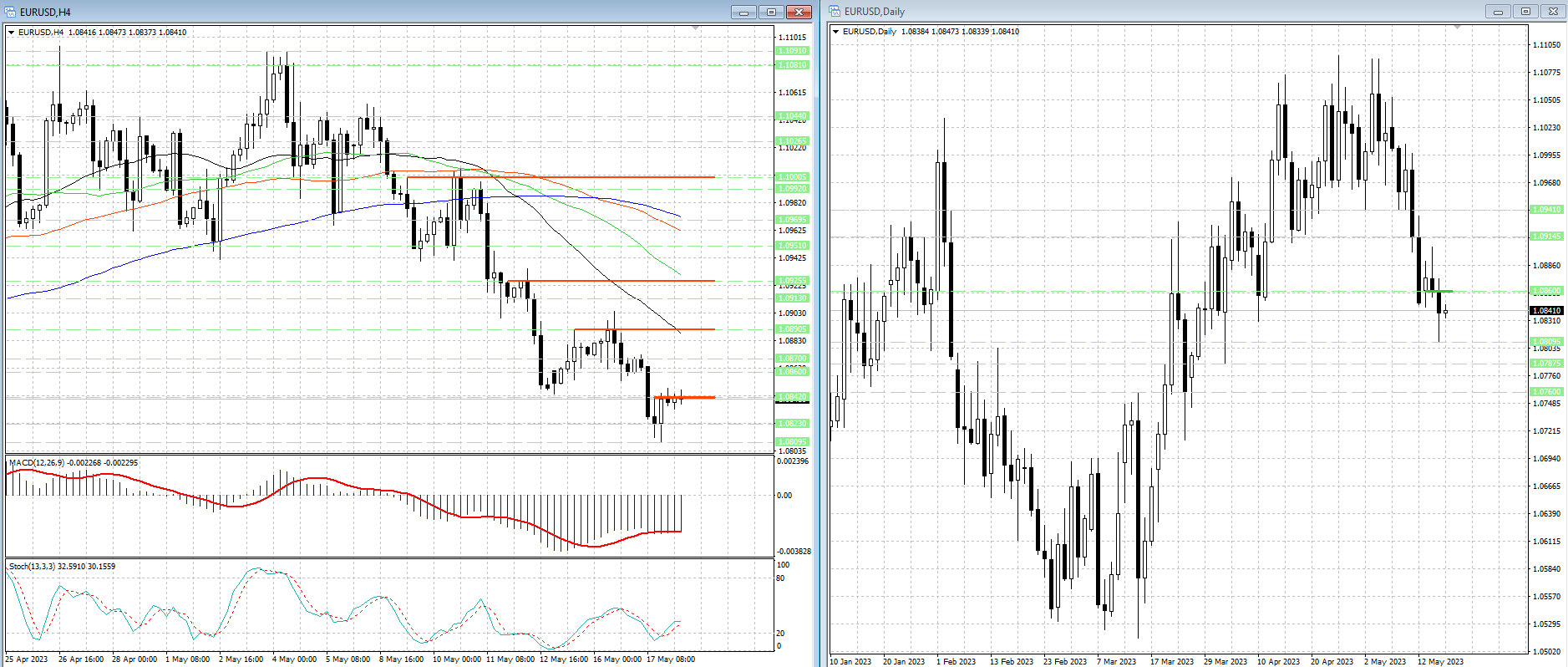Click the 1.07600 level label on the Daily price scale
The width and height of the screenshot is (1568, 667).
coord(1546,392)
